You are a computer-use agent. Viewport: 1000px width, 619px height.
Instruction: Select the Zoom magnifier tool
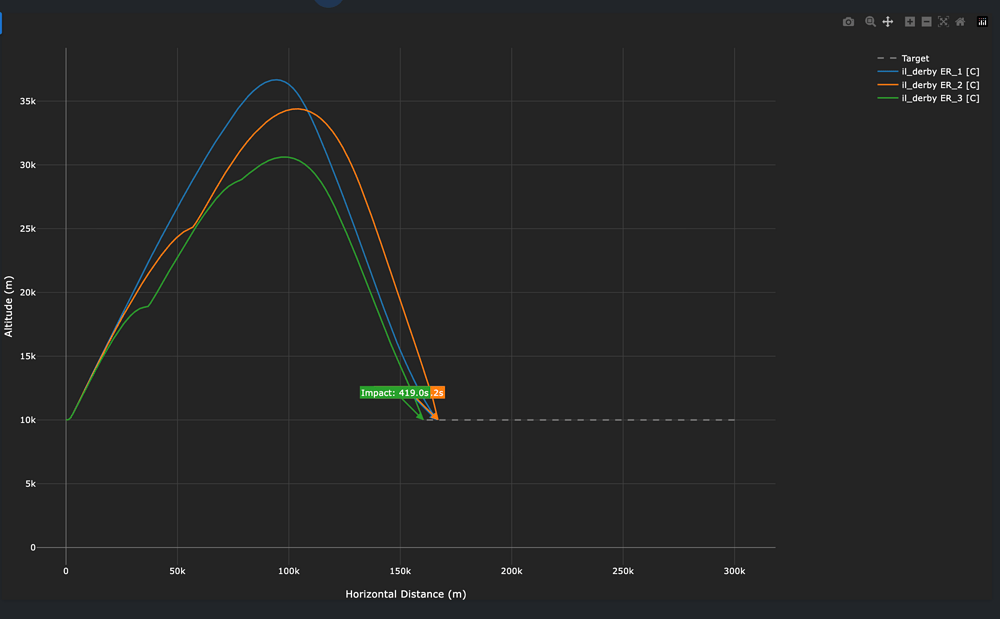pyautogui.click(x=870, y=22)
